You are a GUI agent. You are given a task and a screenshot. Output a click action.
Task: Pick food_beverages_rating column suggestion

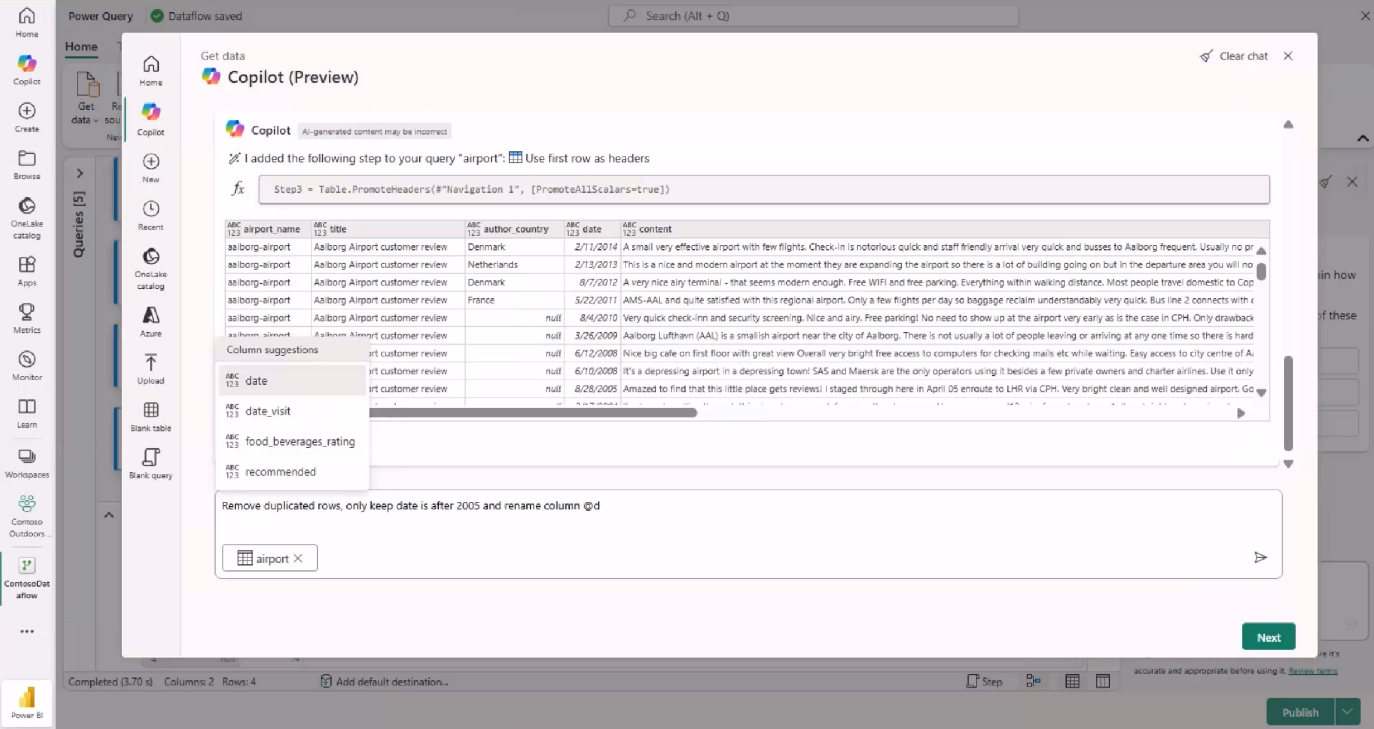[299, 441]
